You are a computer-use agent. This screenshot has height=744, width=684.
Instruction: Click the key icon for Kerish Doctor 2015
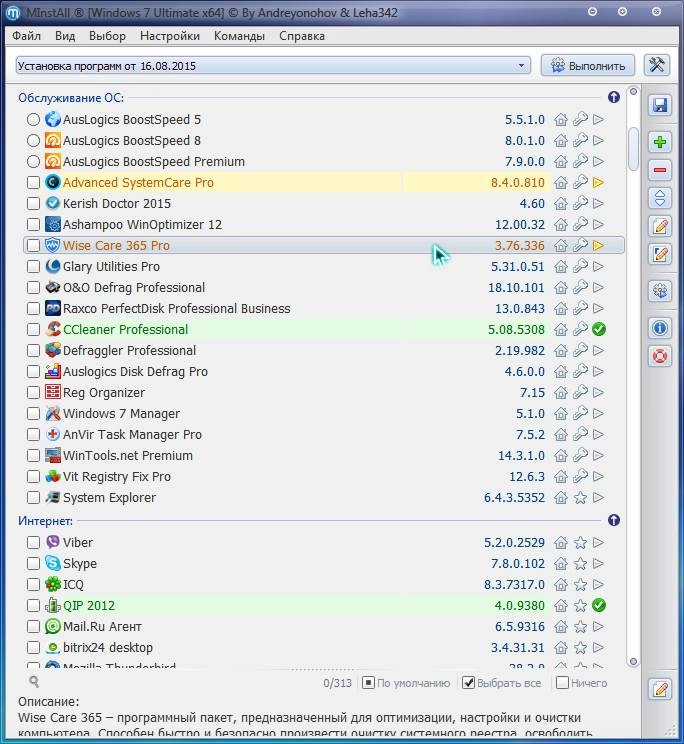(x=580, y=203)
